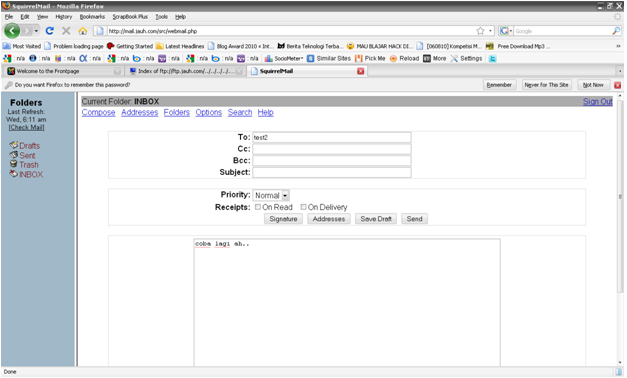The height and width of the screenshot is (378, 627).
Task: Open the Getting Started bookmark
Action: [130, 46]
